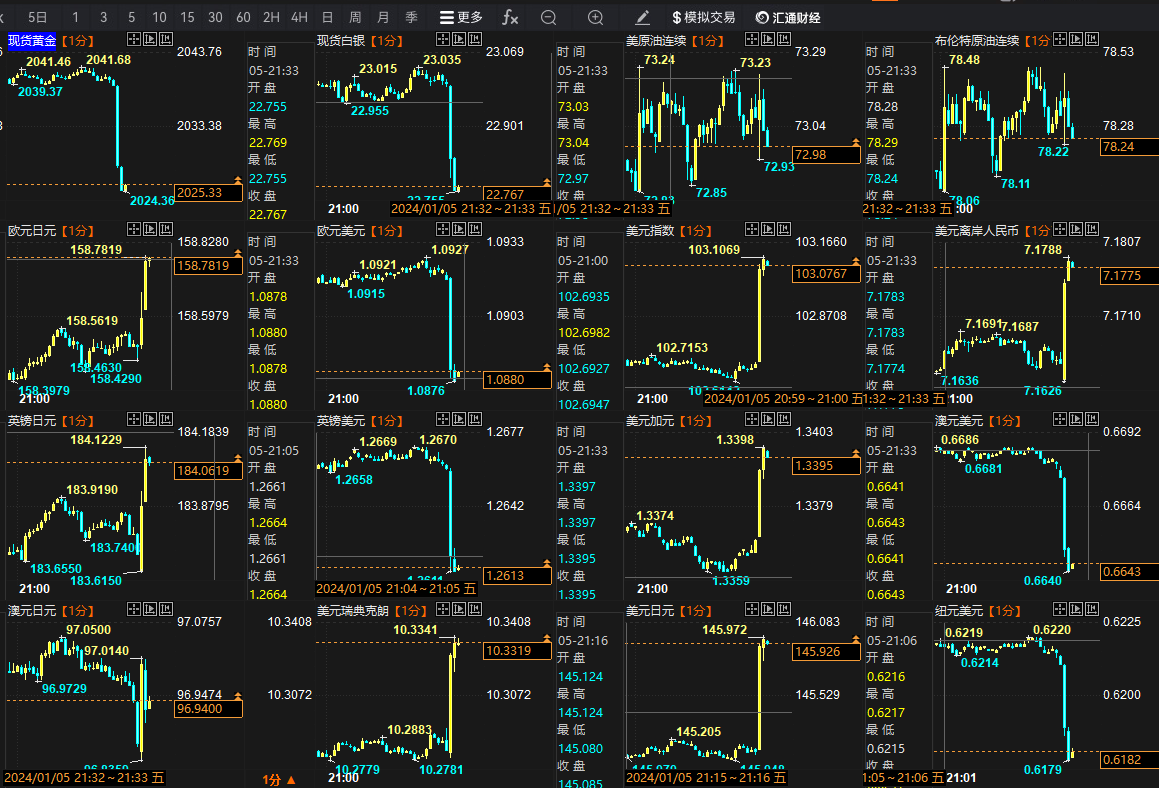The width and height of the screenshot is (1159, 788).
Task: Open the 汇通财经 link
Action: tap(788, 17)
